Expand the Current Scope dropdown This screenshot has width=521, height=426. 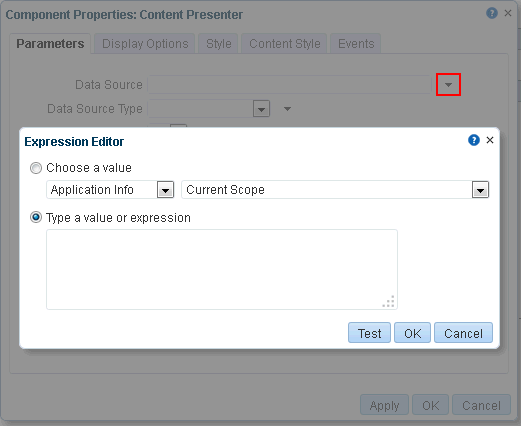480,190
